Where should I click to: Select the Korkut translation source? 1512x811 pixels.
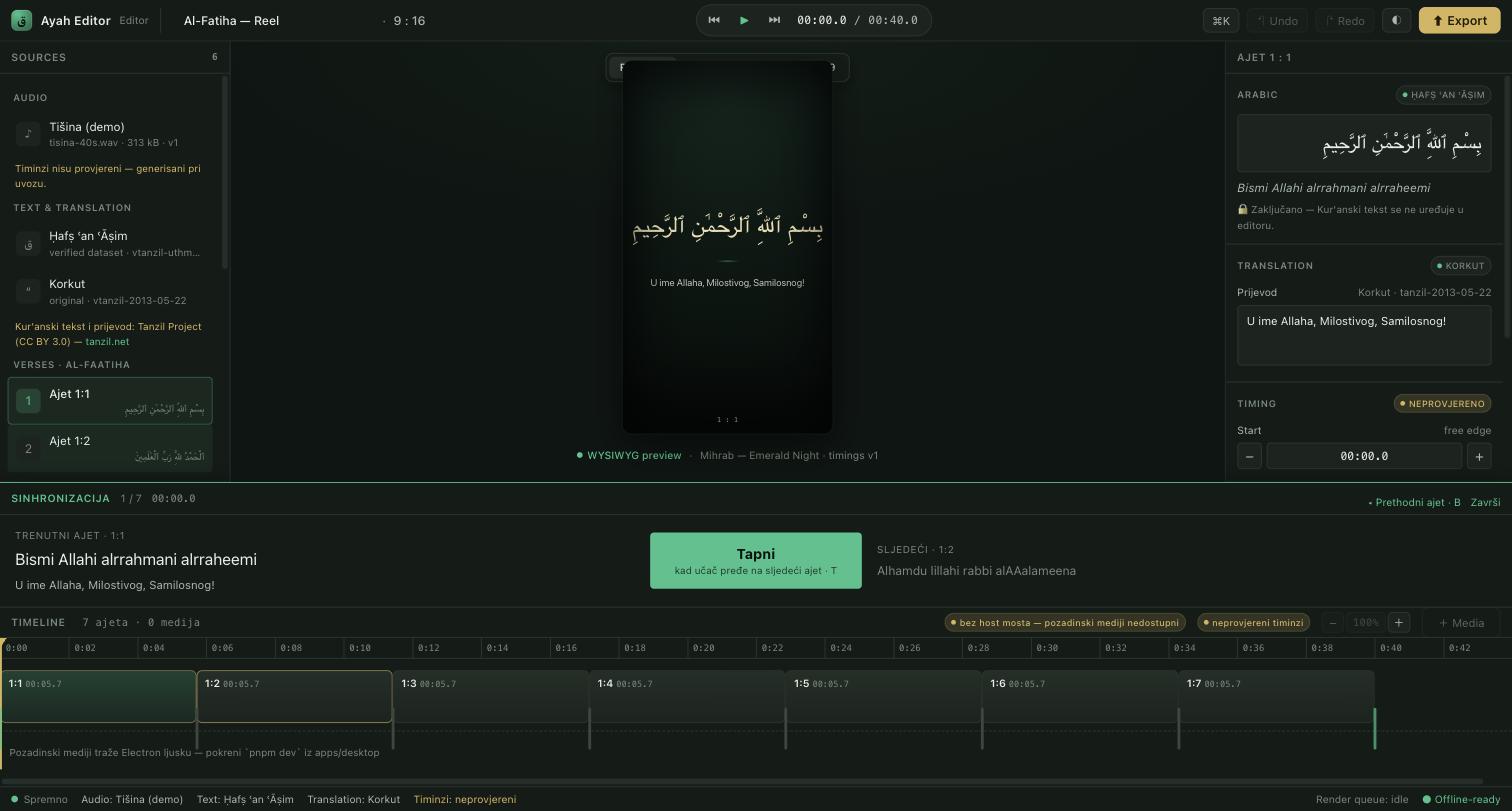pos(110,291)
